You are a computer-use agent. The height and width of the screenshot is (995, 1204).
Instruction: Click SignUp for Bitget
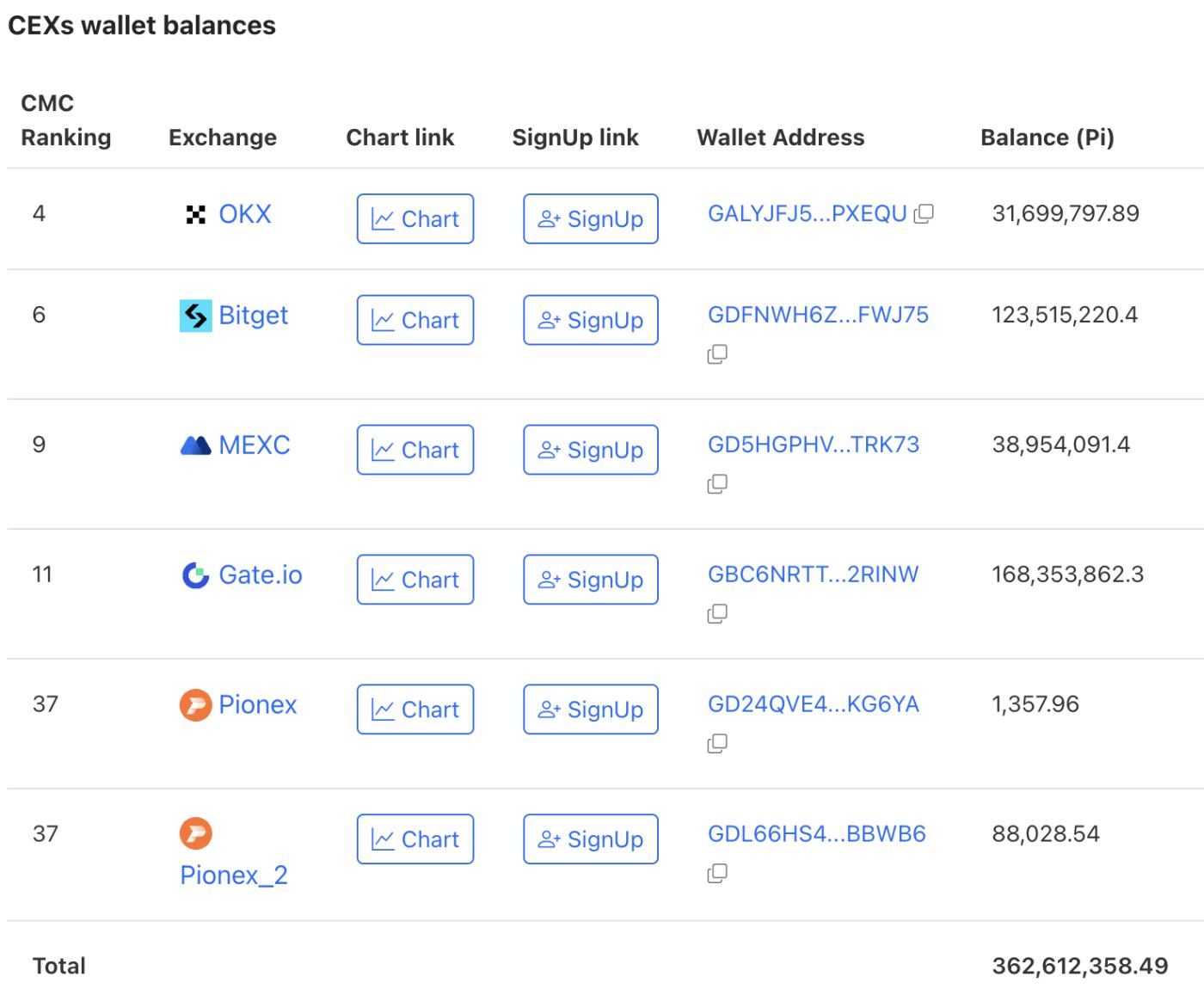[590, 320]
